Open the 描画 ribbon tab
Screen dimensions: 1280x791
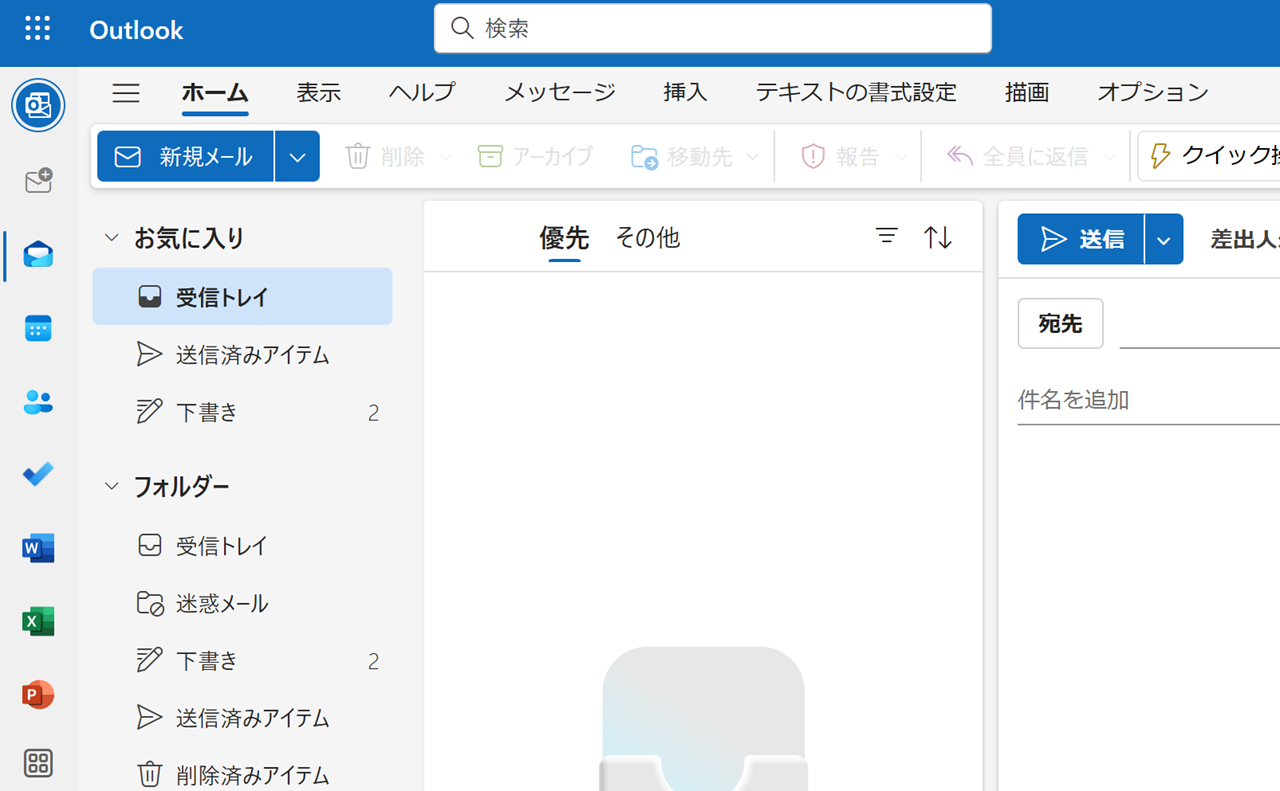point(1026,92)
